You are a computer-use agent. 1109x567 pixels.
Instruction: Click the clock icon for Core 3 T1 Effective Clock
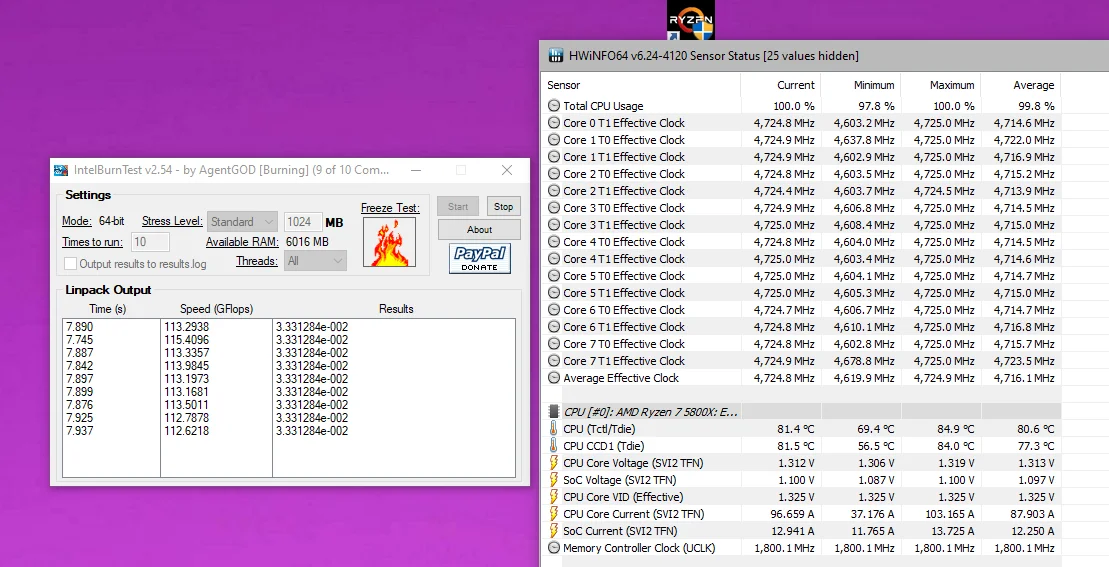pyautogui.click(x=554, y=225)
